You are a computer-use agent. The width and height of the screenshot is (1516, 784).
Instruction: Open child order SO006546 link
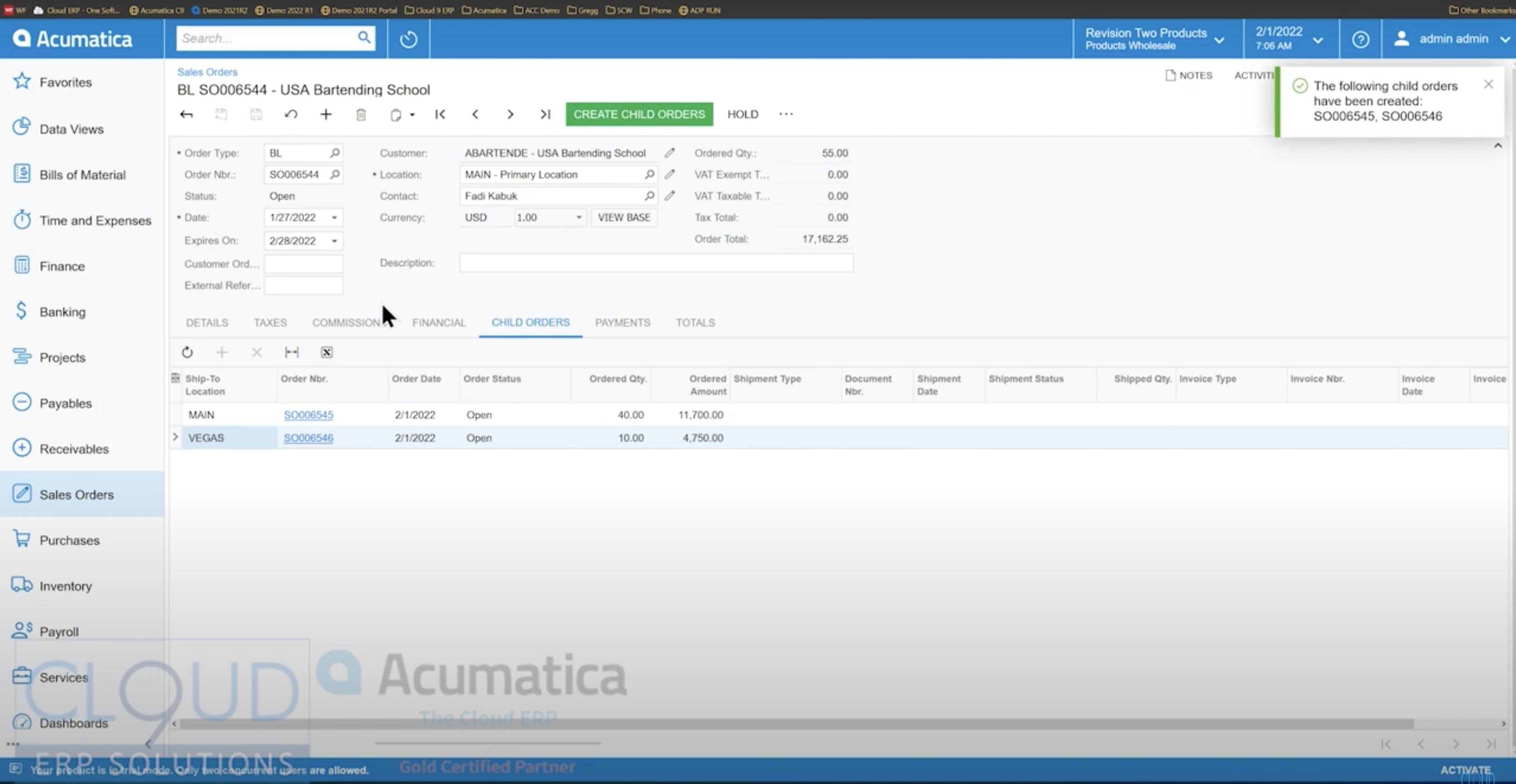point(309,438)
